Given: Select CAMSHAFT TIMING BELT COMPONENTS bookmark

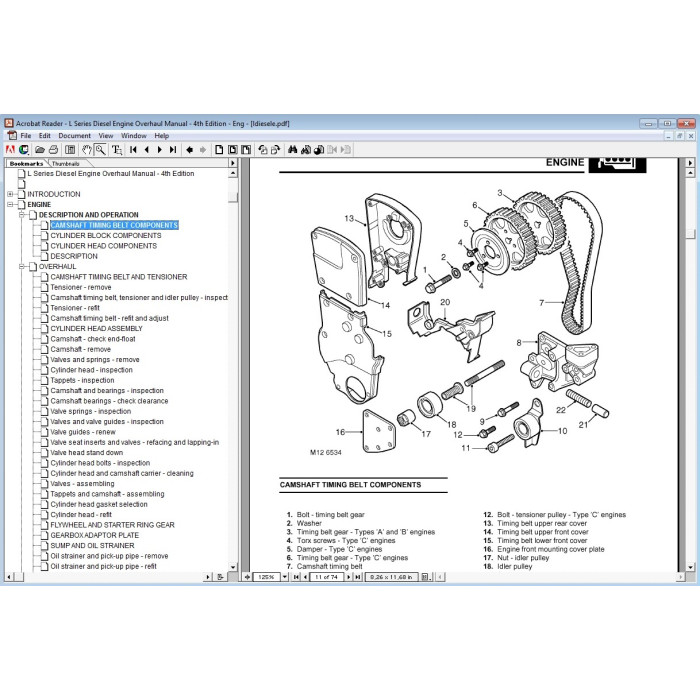Looking at the screenshot, I should [x=114, y=225].
